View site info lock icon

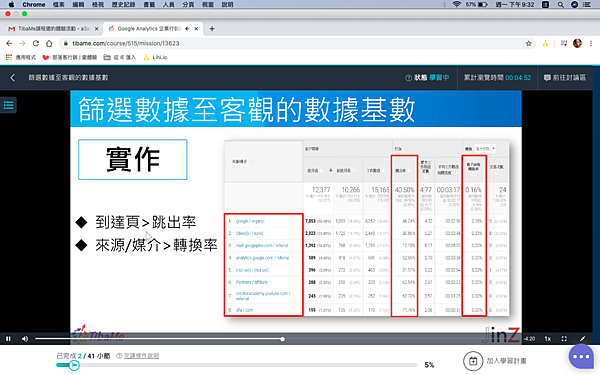[65, 43]
